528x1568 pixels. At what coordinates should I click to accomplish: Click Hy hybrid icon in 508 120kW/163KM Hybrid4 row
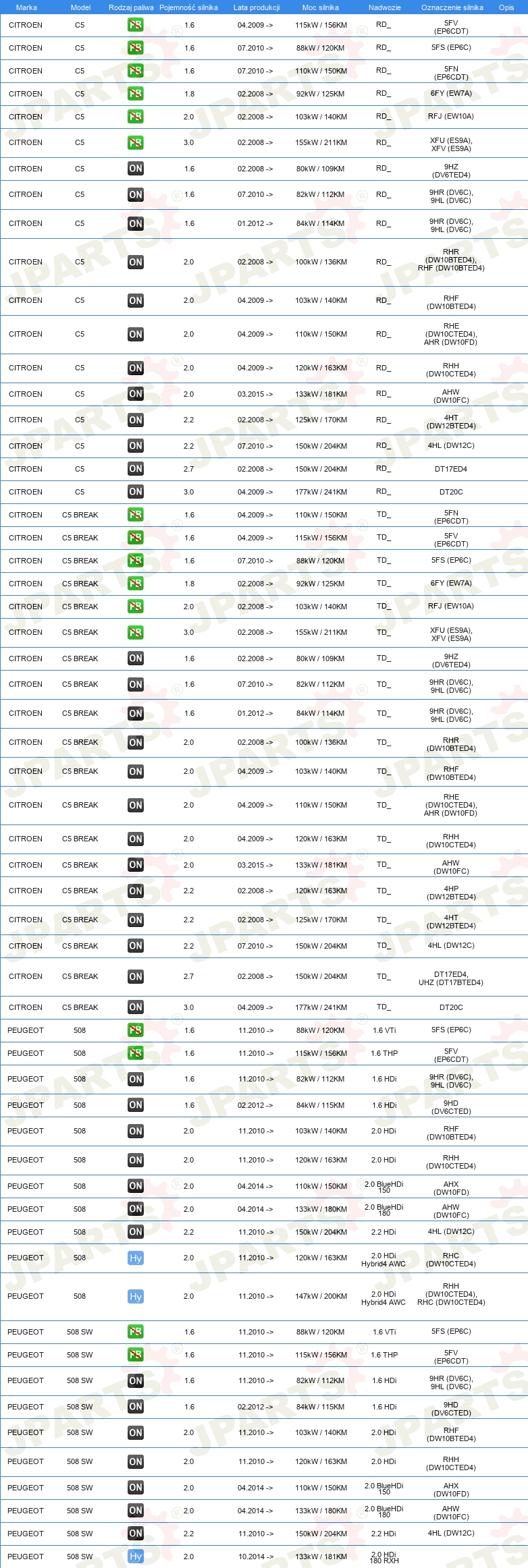point(136,1258)
